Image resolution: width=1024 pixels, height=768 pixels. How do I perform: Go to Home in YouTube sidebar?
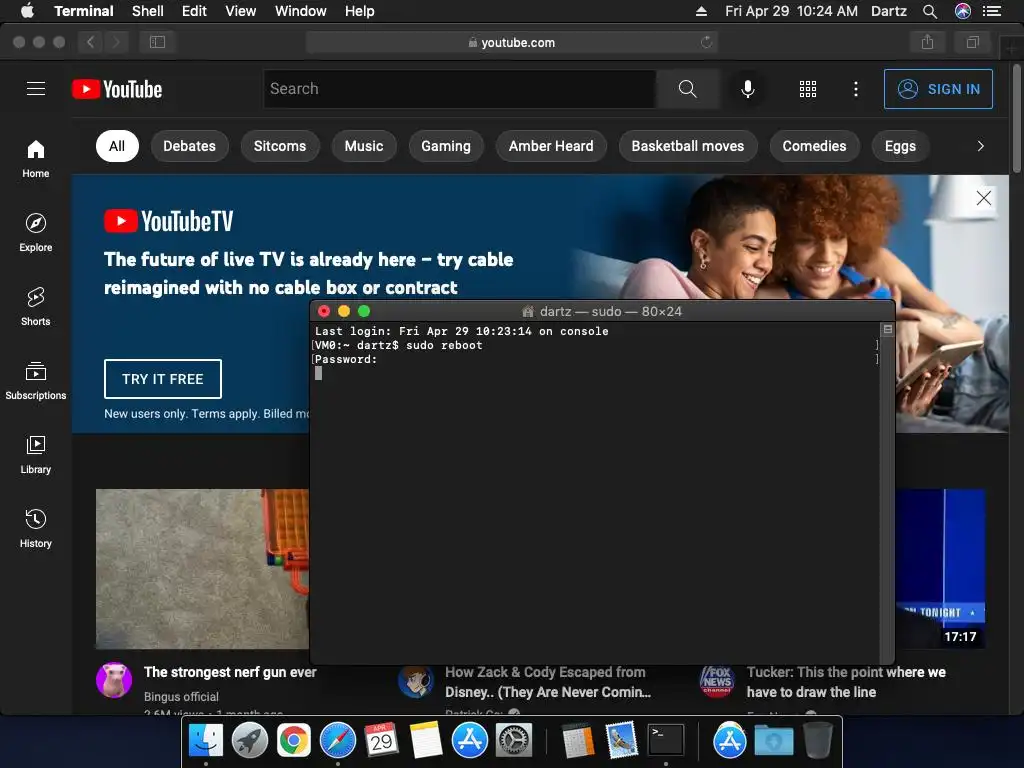(36, 159)
